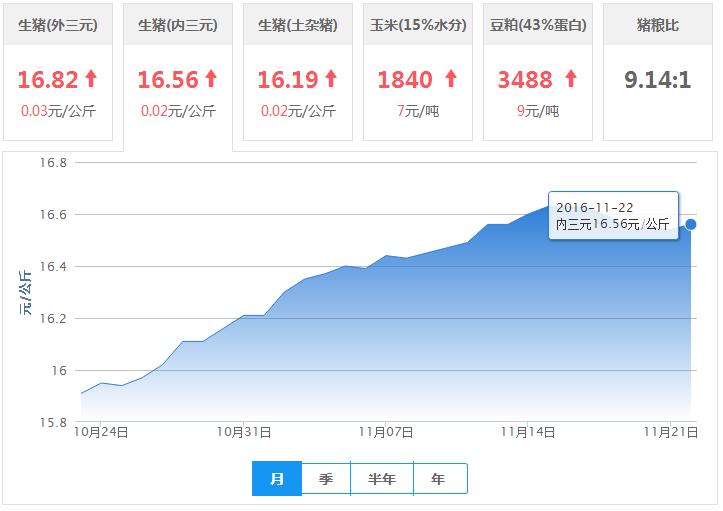Click the blue data point on chart
Viewport: 723px width, 511px height.
point(690,225)
